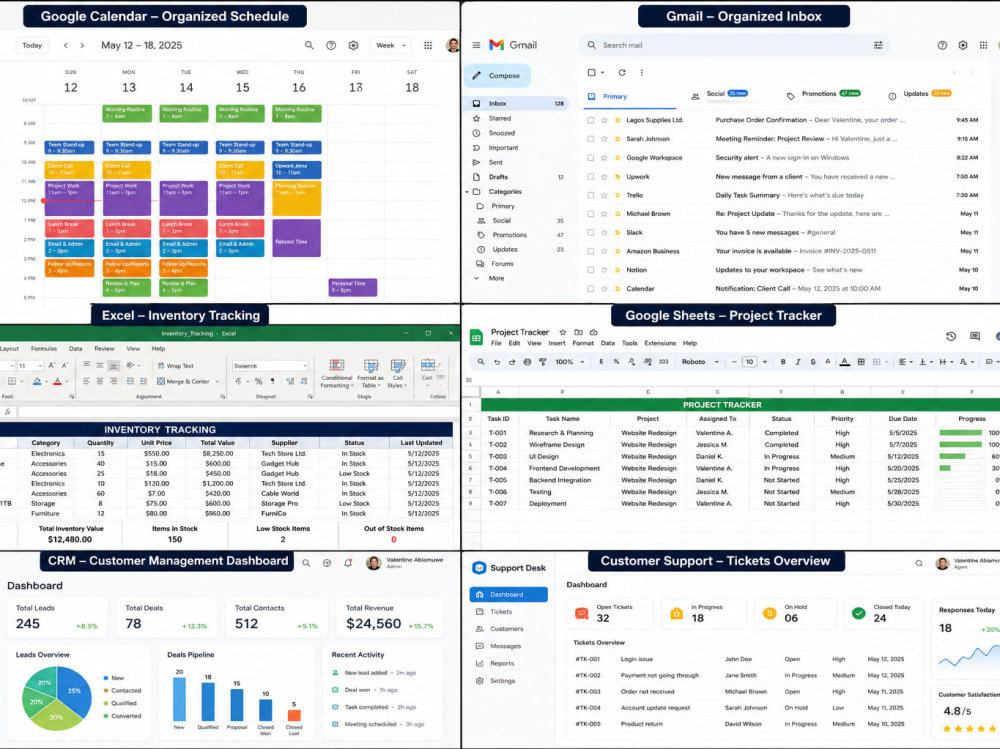Open Formulas tab in Excel ribbon
This screenshot has width=1000, height=749.
pyautogui.click(x=44, y=348)
